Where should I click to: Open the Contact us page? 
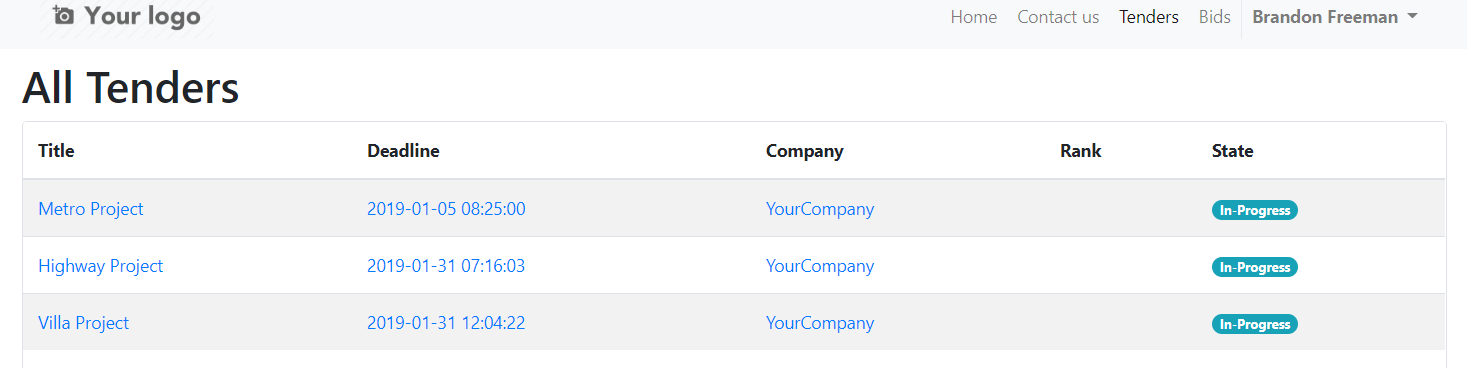1058,17
